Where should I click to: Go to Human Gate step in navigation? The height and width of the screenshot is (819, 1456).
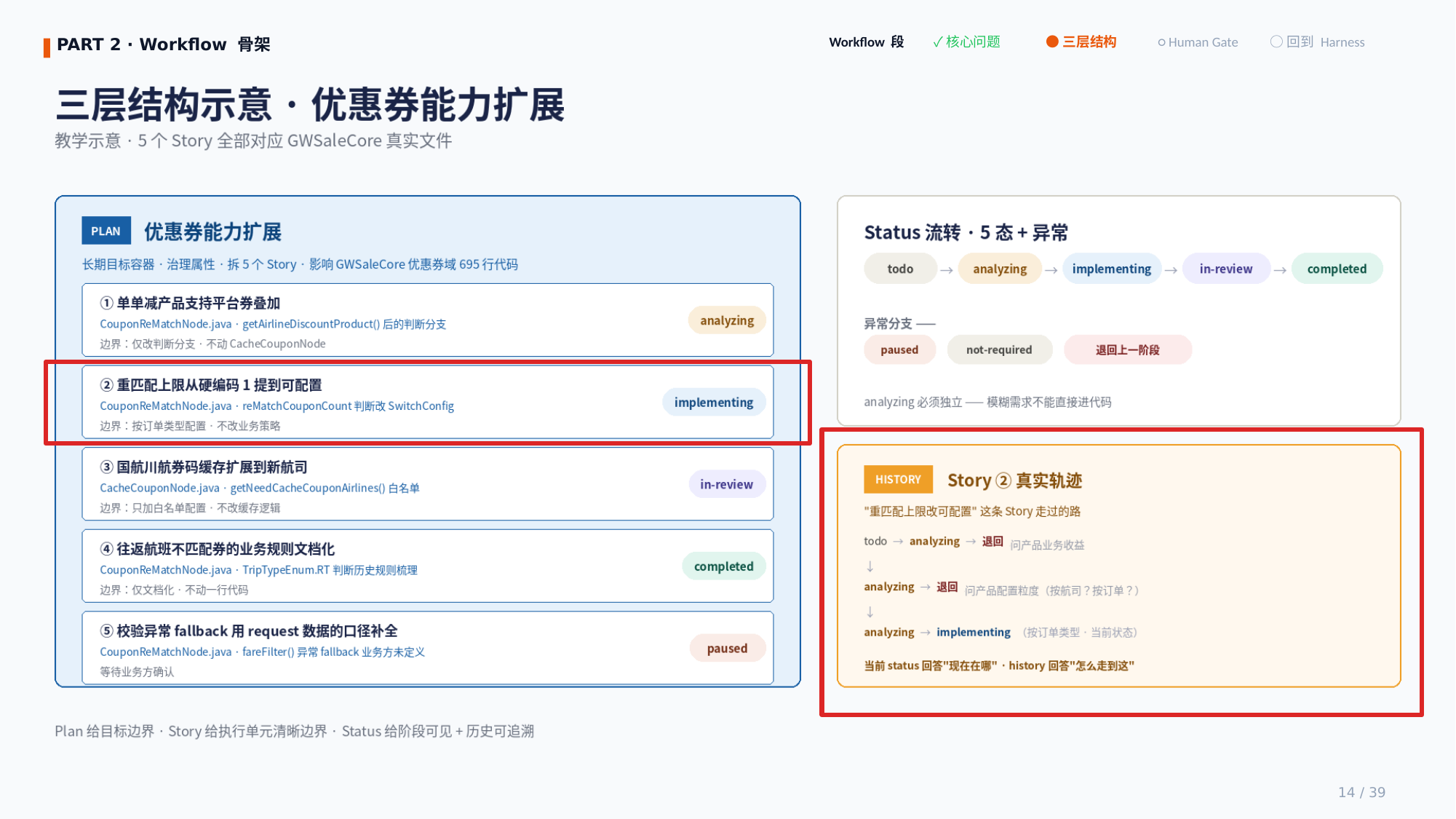pos(1198,42)
